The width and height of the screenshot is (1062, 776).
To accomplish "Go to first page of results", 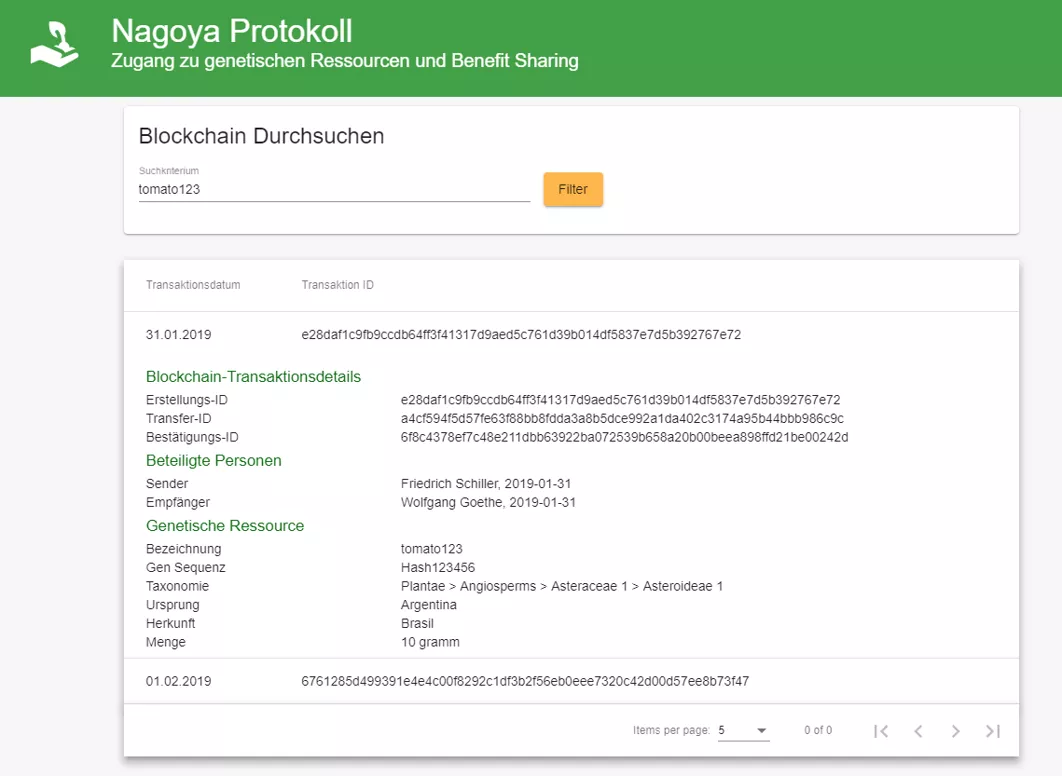I will (x=880, y=731).
